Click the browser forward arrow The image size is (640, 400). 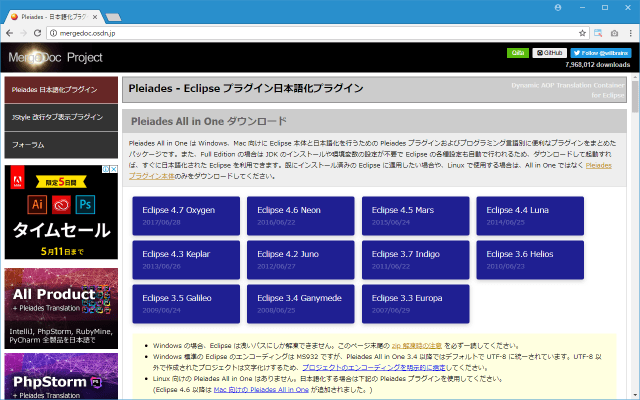point(23,33)
